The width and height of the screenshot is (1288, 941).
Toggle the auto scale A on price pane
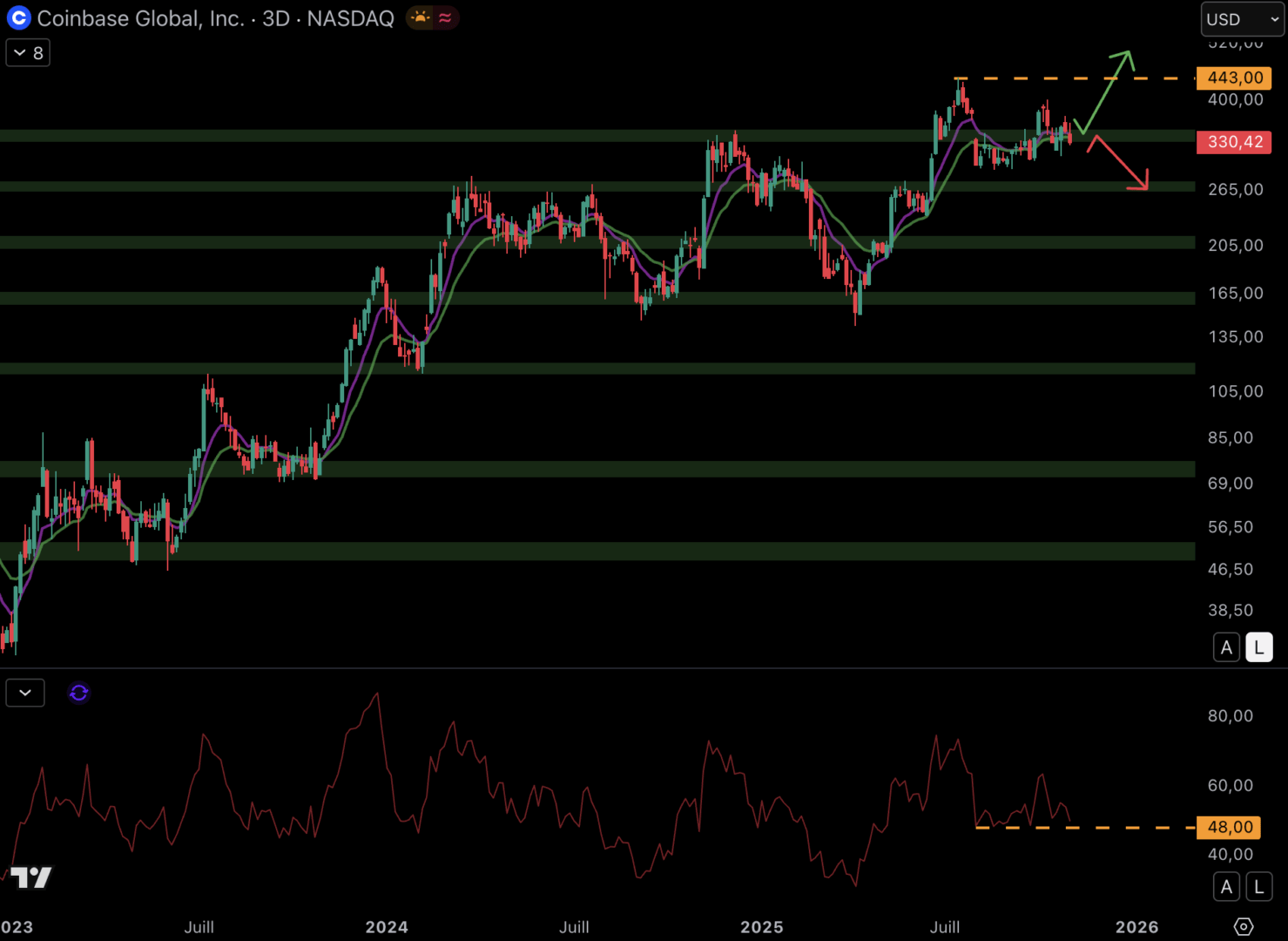pos(1226,647)
